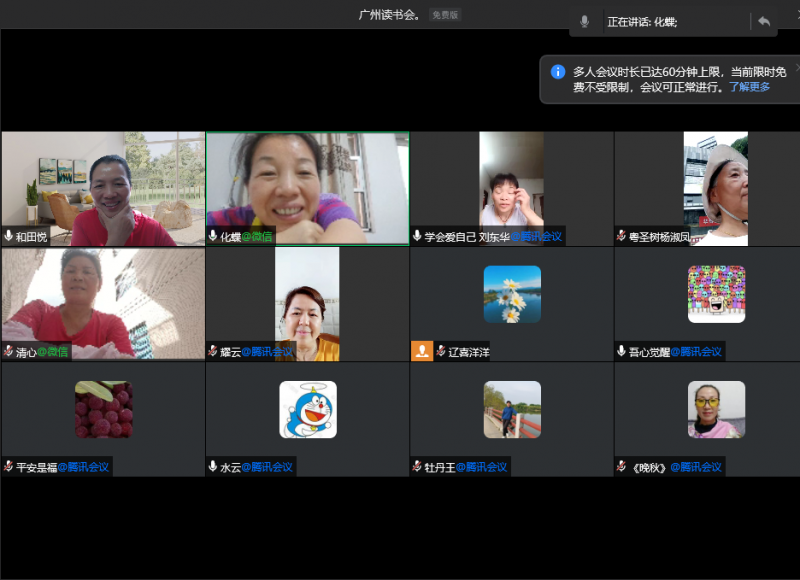Screen dimensions: 800x580
Task: Click the mic icon beside 水云's name
Action: 212,466
